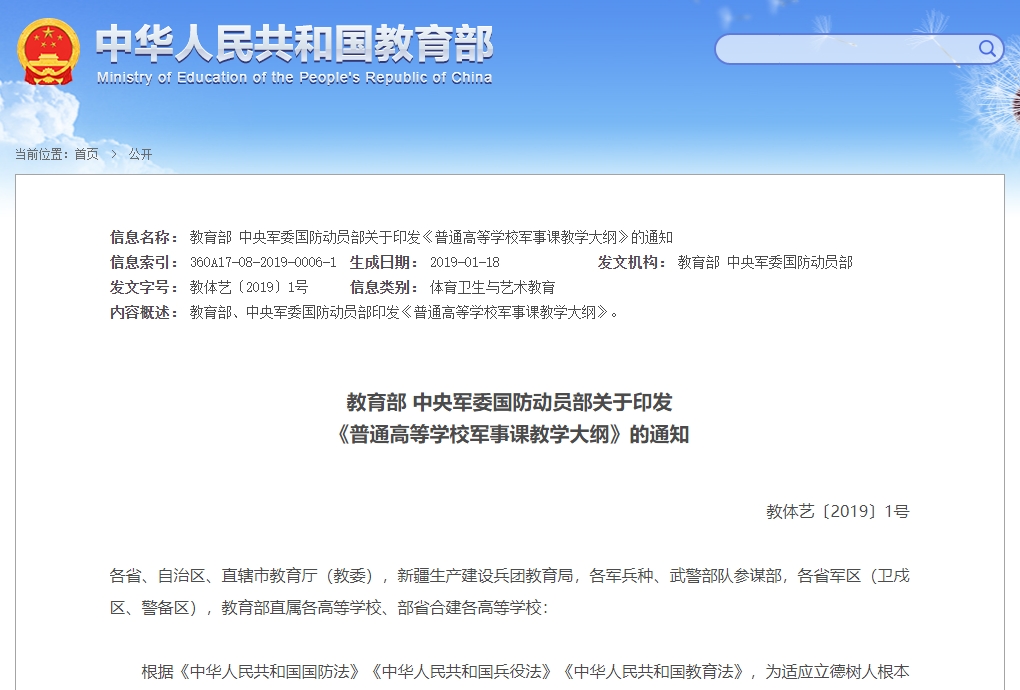Click the right-aligned 教体艺〔2019〕1号 text

[x=837, y=512]
